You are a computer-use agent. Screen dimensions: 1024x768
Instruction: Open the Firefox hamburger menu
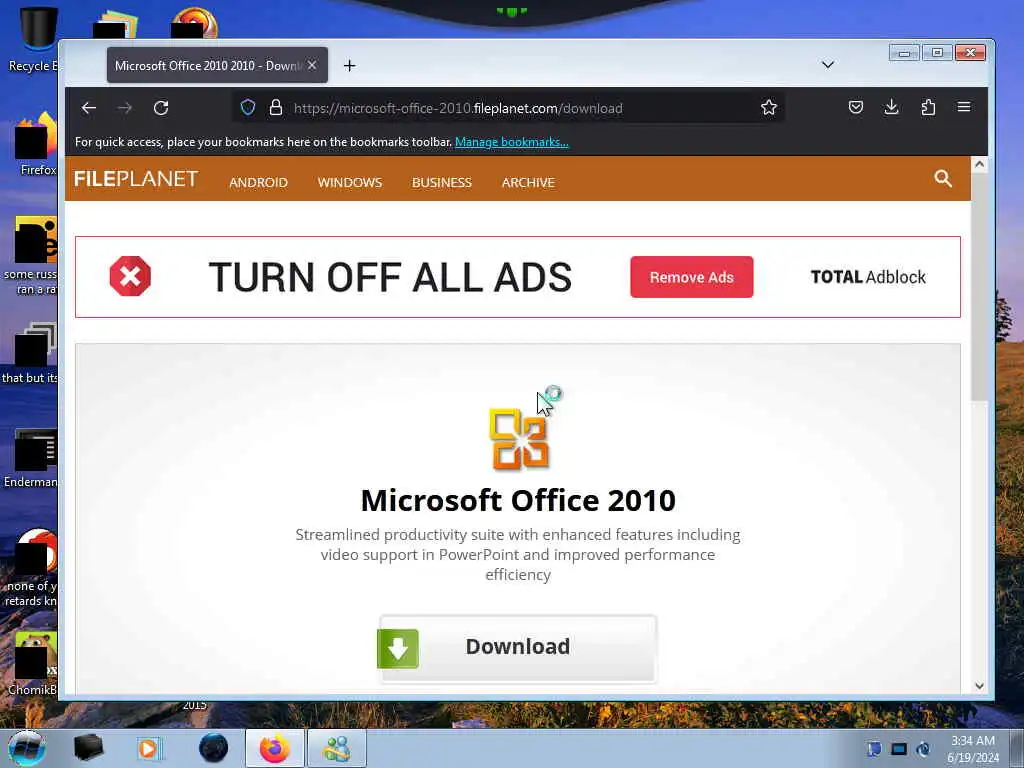964,106
